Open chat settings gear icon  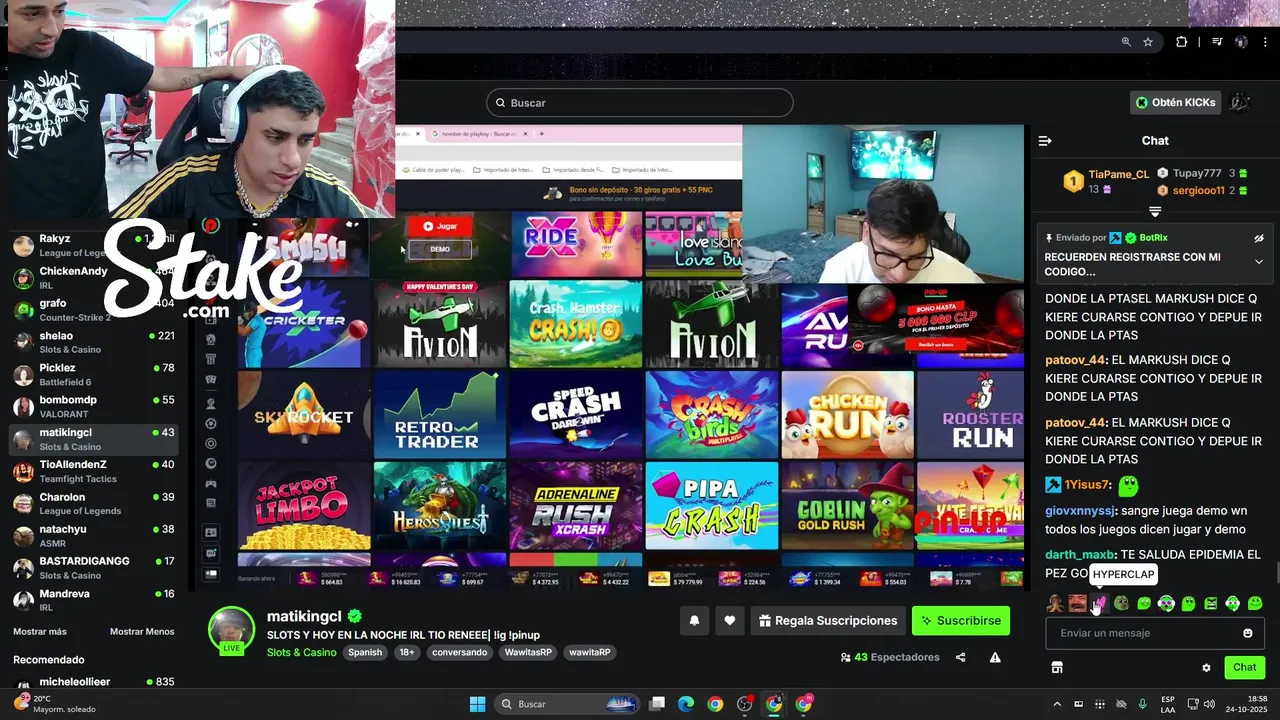point(1206,668)
